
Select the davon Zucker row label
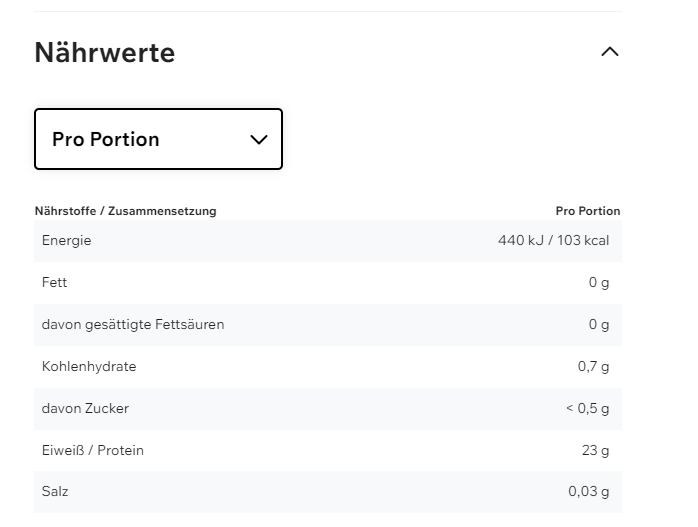tap(85, 409)
